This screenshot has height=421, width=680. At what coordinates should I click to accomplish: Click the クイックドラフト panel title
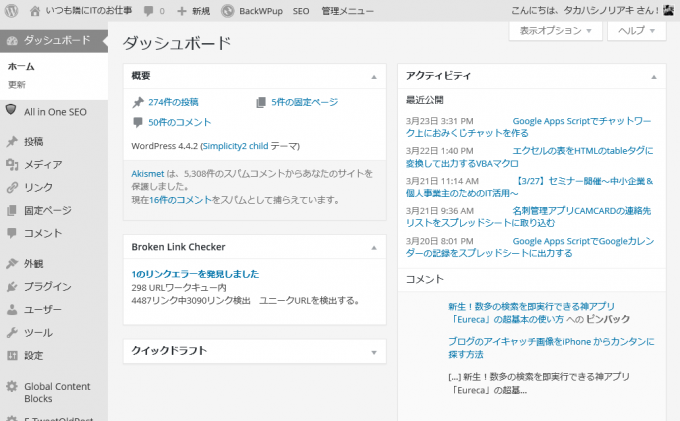(169, 350)
